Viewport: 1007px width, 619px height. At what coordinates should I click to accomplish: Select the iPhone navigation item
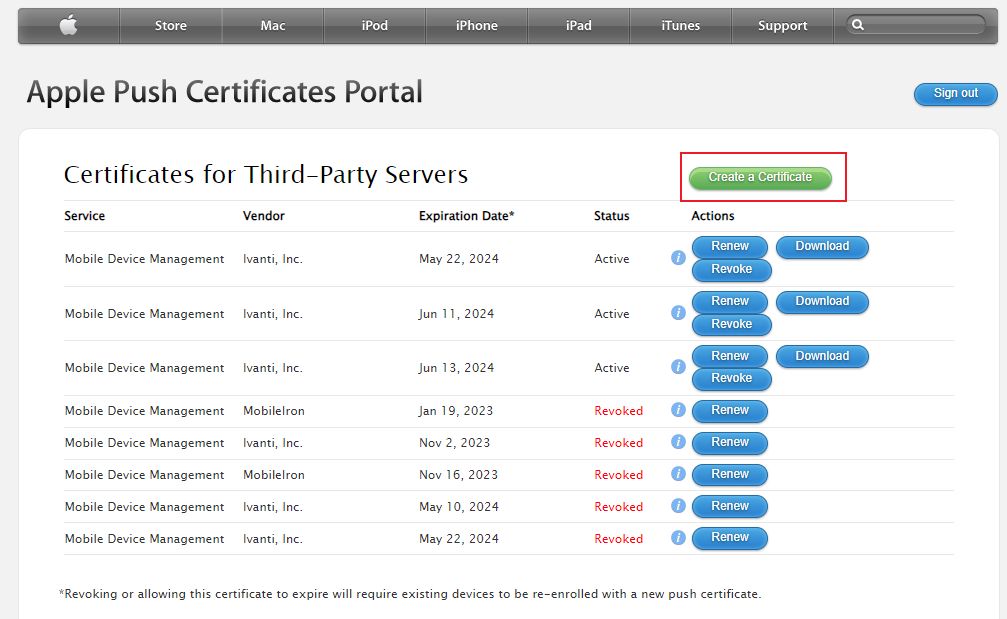(476, 26)
